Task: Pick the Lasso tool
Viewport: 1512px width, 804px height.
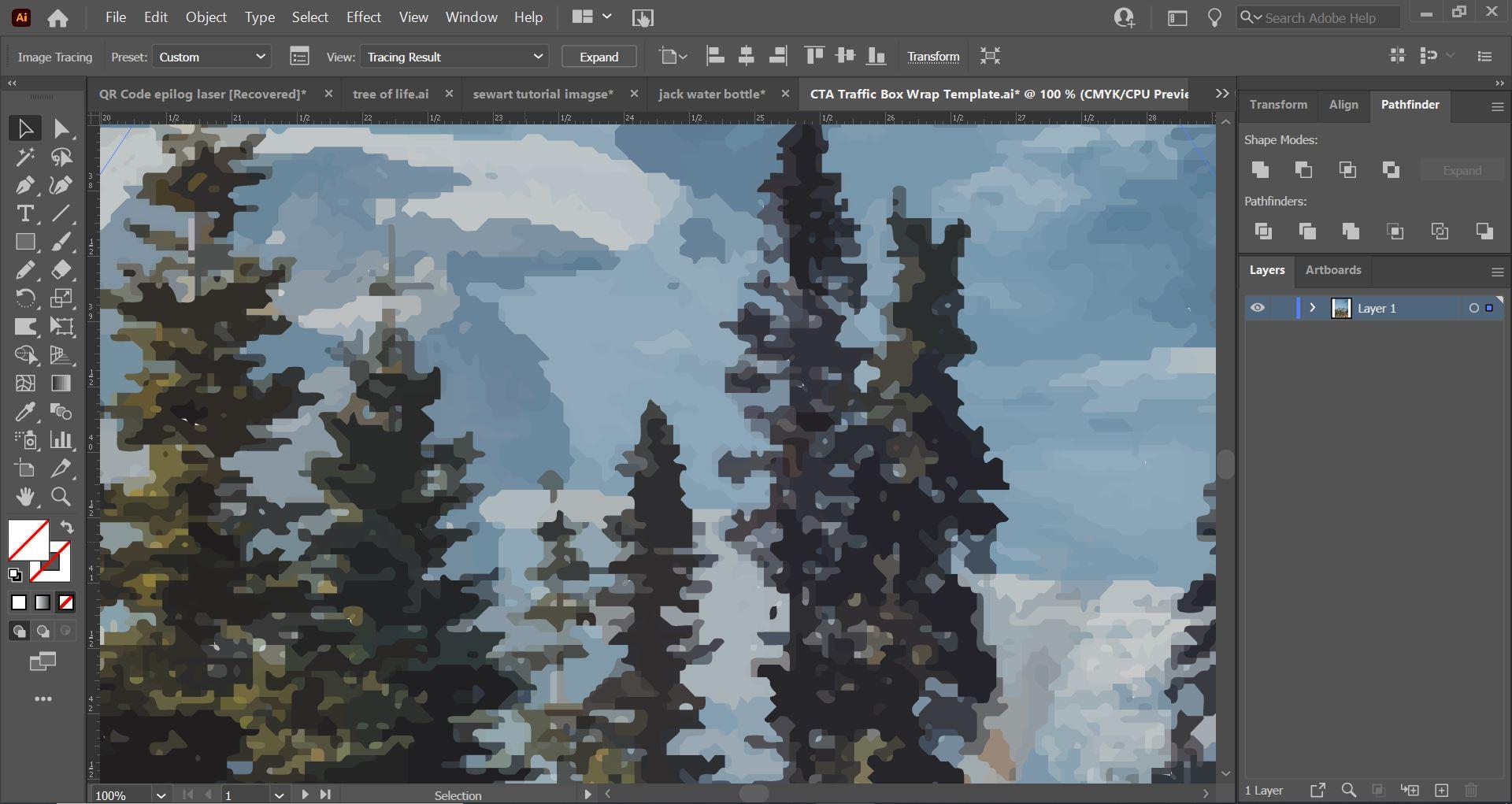Action: pos(61,157)
